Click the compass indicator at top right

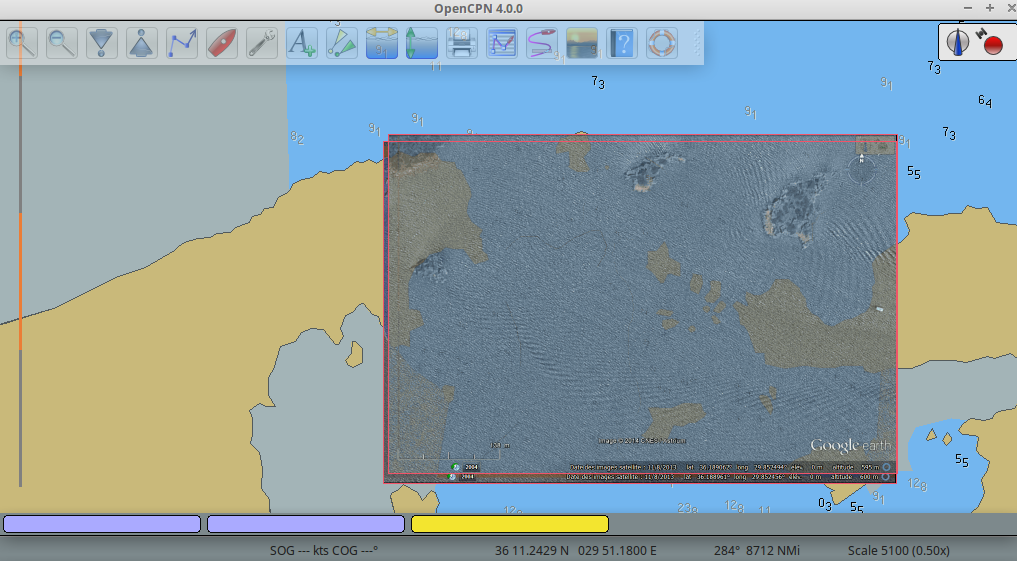[x=959, y=42]
